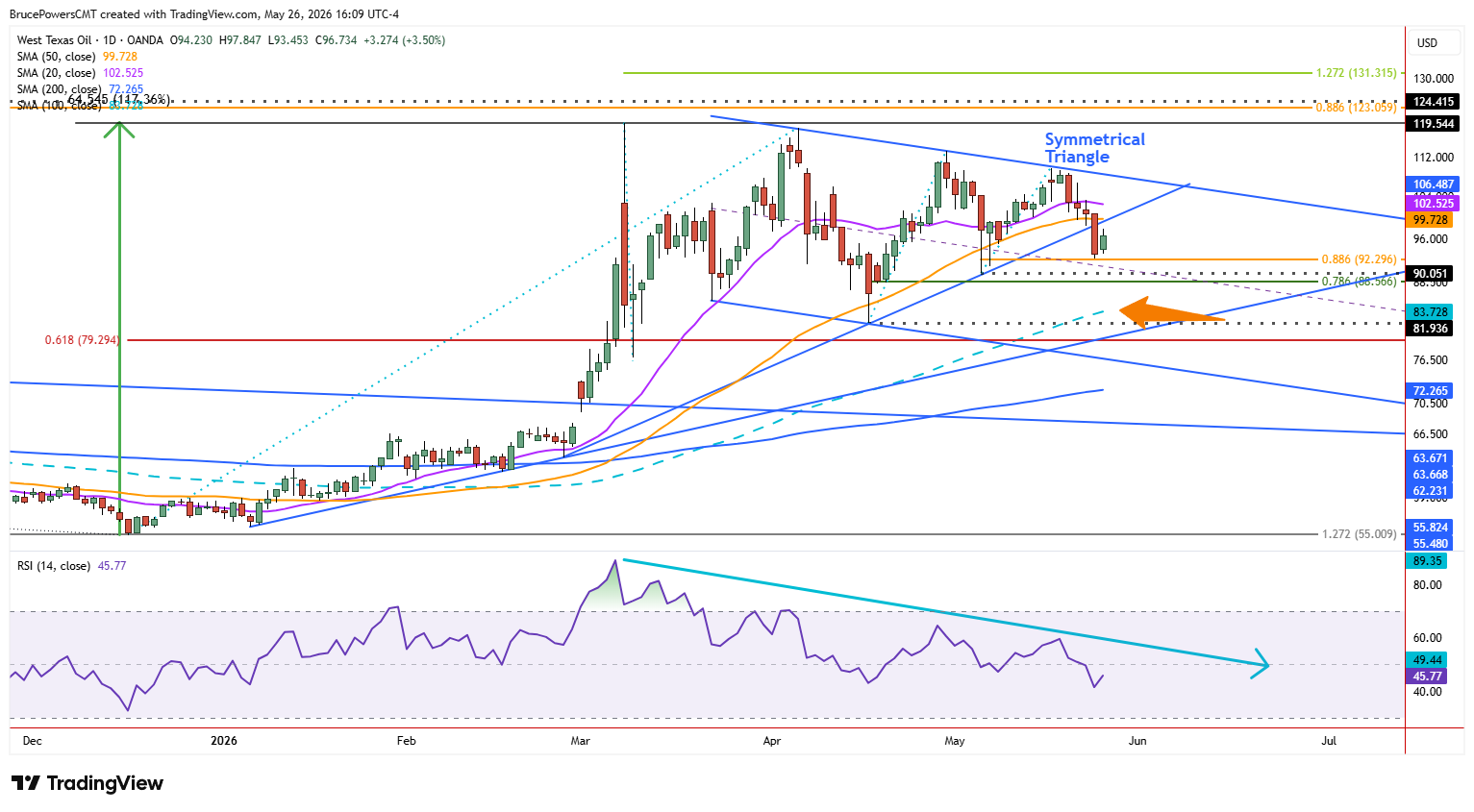Screen dimensions: 1474x812
Task: Click the 90.051 price label
Action: pyautogui.click(x=1431, y=273)
